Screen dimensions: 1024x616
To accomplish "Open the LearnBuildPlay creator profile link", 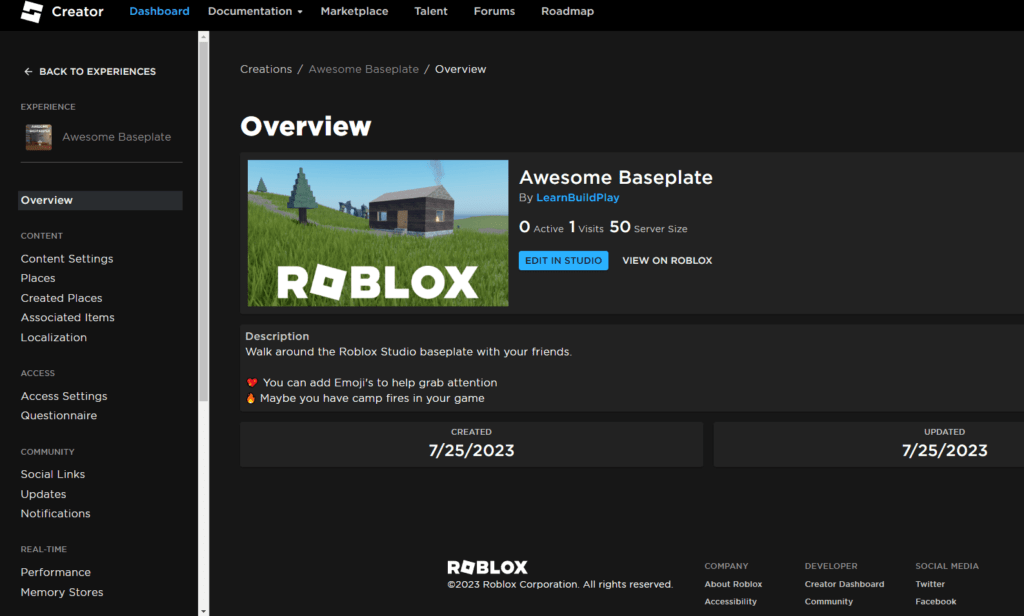I will pos(578,197).
